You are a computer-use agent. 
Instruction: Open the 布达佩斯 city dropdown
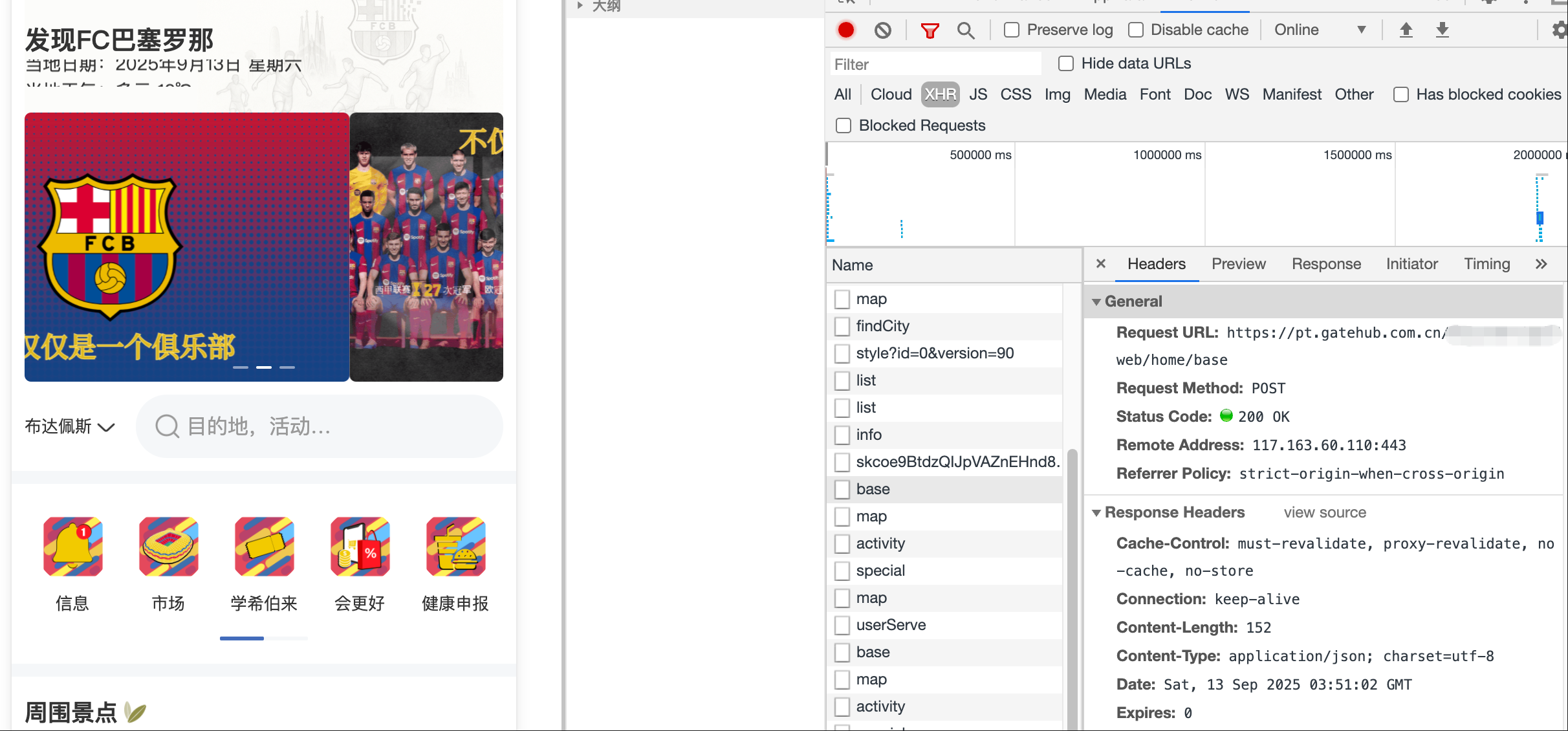[x=70, y=426]
